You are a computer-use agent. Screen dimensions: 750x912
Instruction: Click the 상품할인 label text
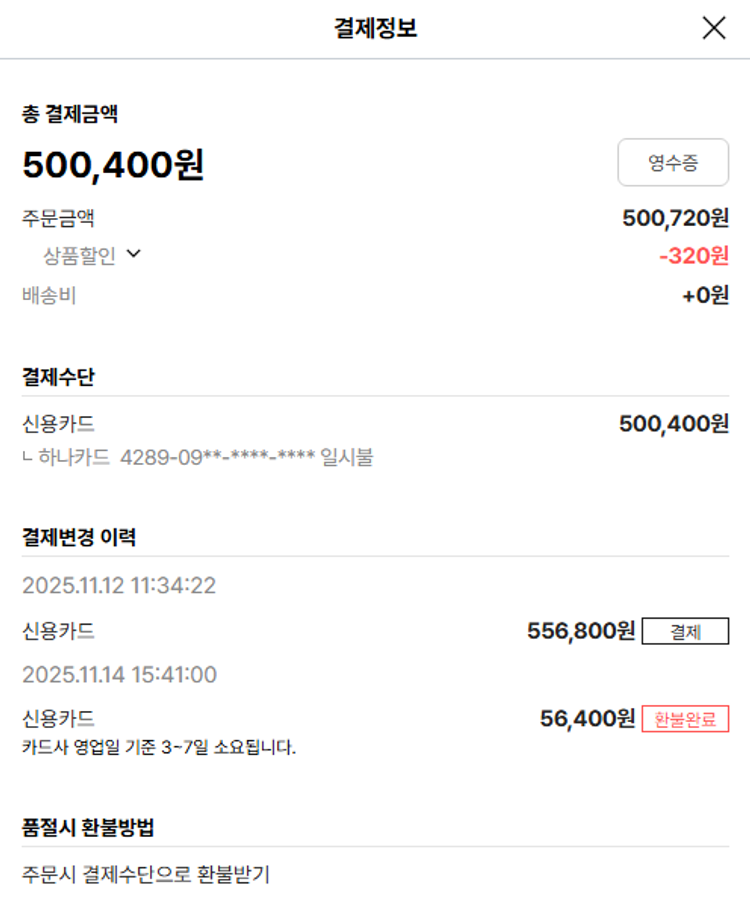click(79, 256)
